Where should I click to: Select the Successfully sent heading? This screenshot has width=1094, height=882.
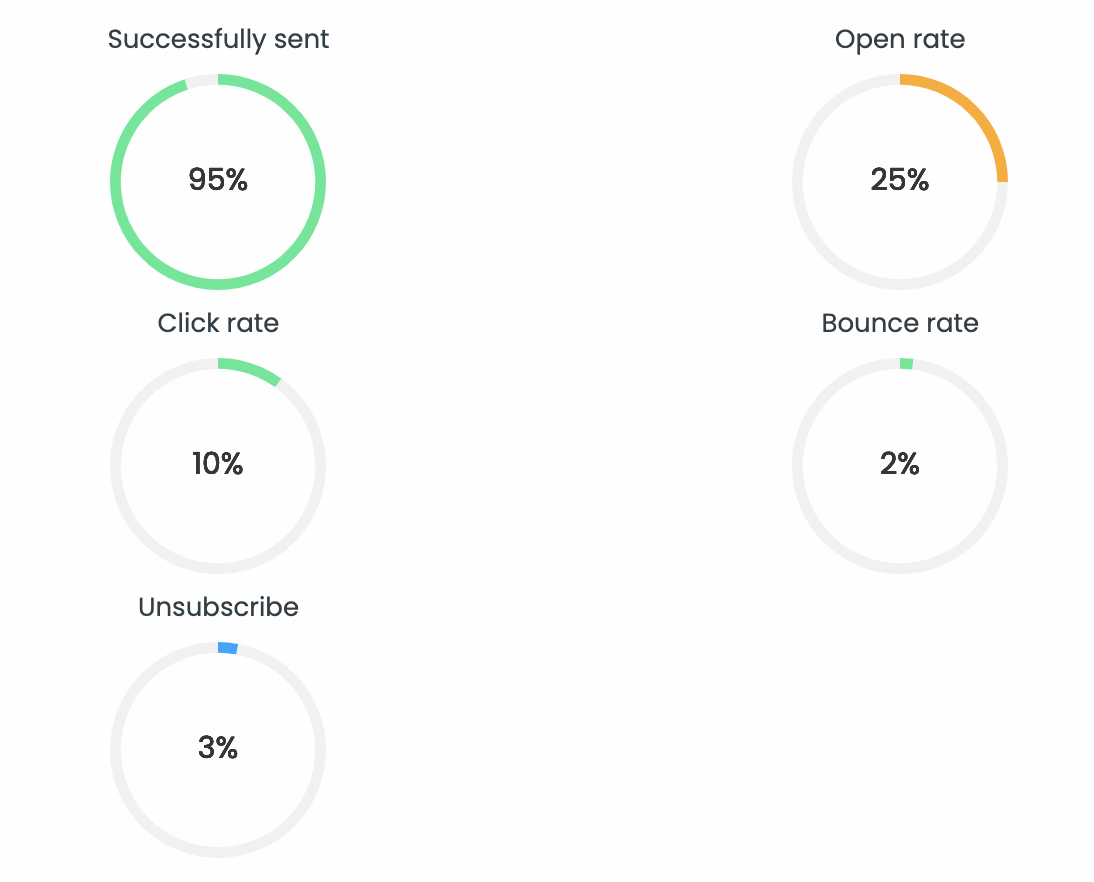click(x=218, y=40)
